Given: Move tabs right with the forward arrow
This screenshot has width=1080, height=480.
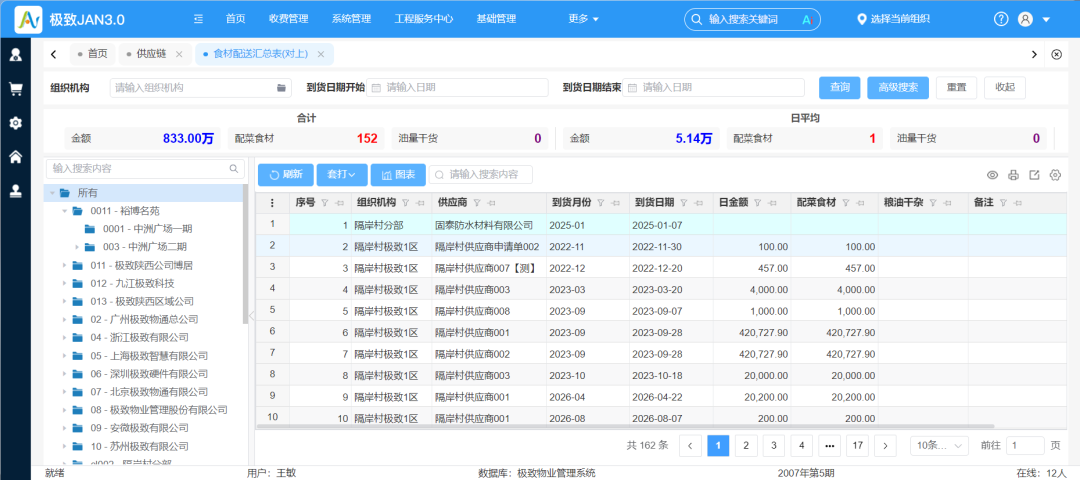Looking at the screenshot, I should [1034, 54].
